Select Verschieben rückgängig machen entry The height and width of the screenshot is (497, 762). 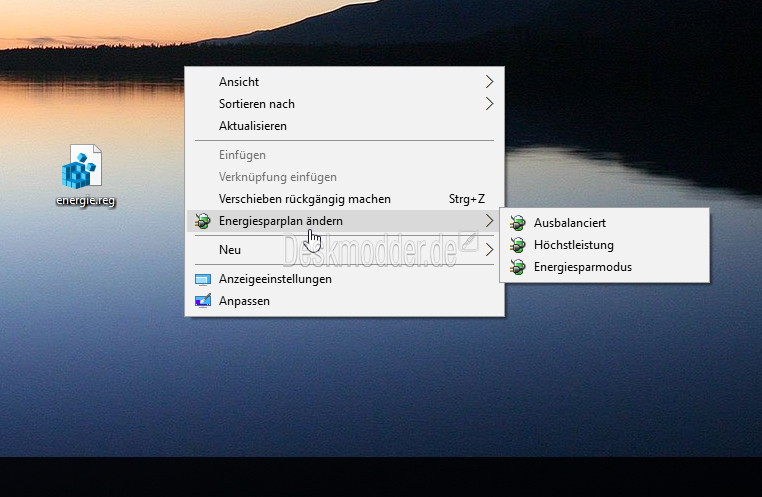305,199
